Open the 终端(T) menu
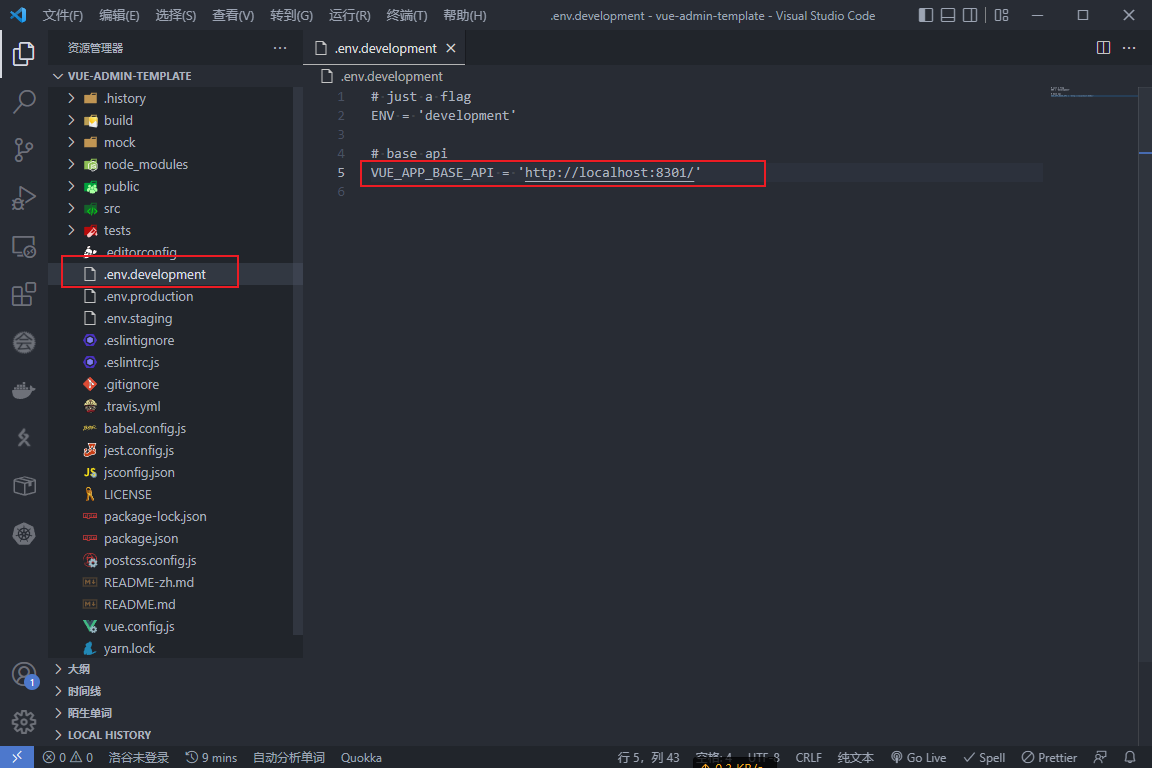Viewport: 1152px width, 768px height. [407, 15]
